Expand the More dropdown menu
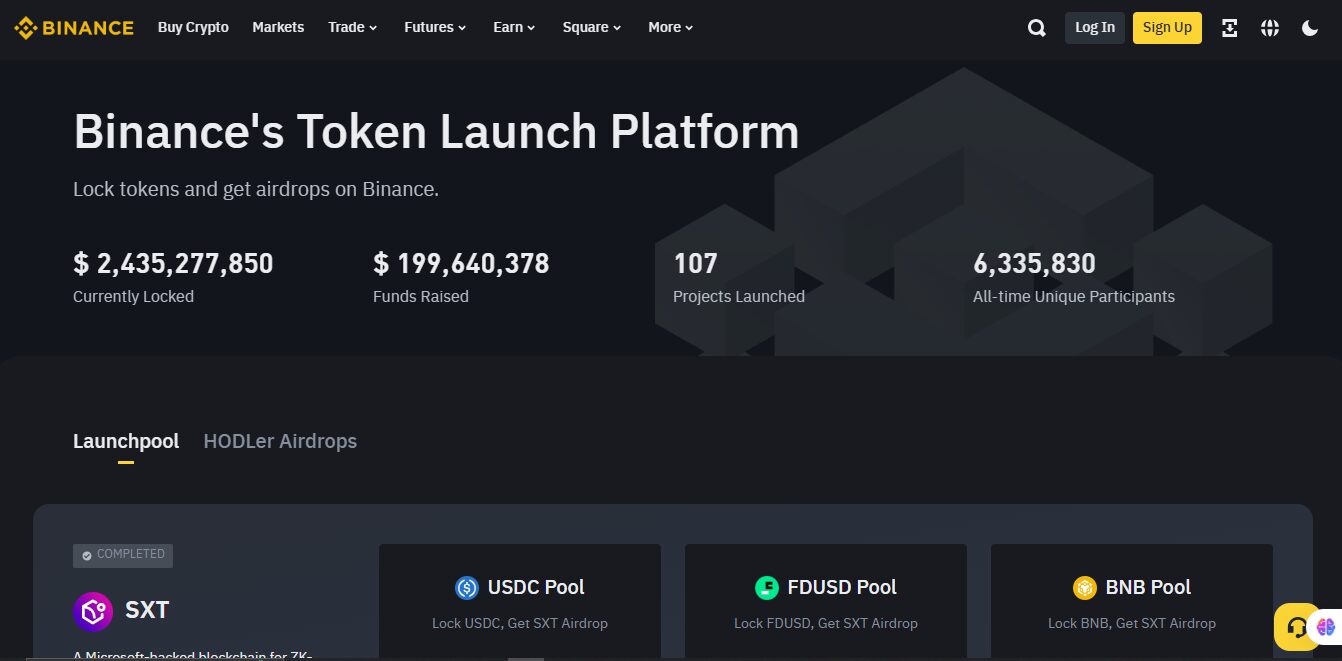Image resolution: width=1342 pixels, height=661 pixels. 670,27
